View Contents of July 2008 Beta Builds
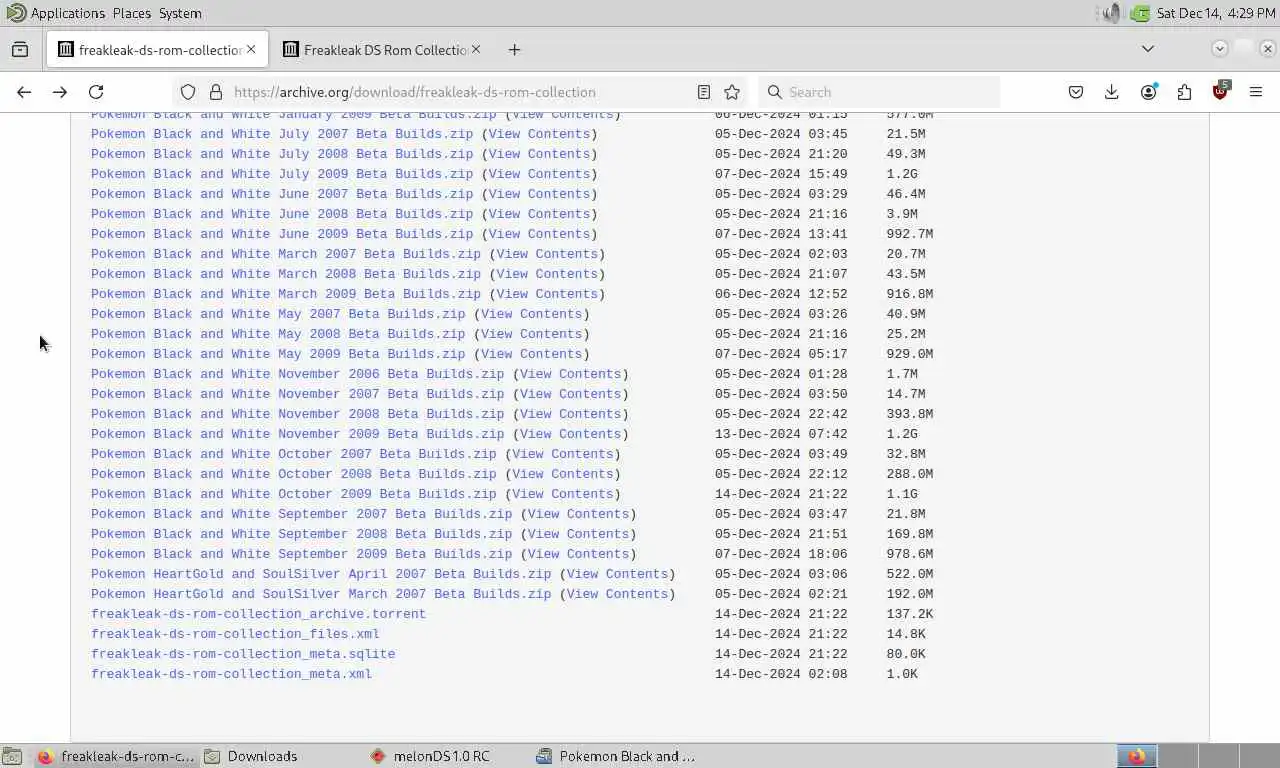 pos(539,154)
